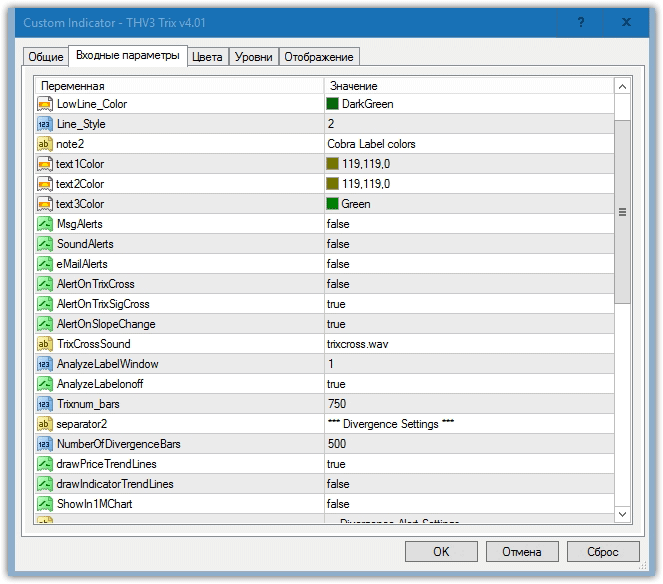Click the LowLine_Color color parameter icon
Image resolution: width=663 pixels, height=584 pixels.
coord(45,104)
